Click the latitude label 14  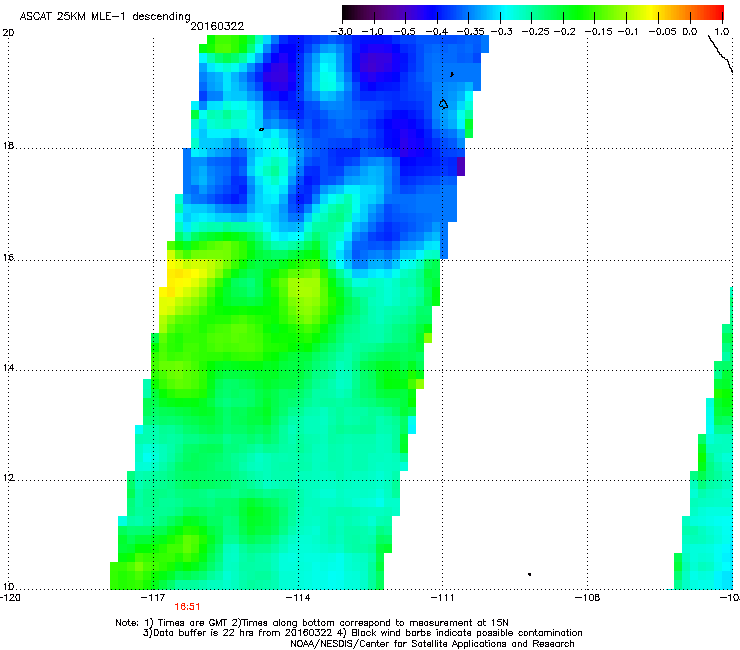8,368
